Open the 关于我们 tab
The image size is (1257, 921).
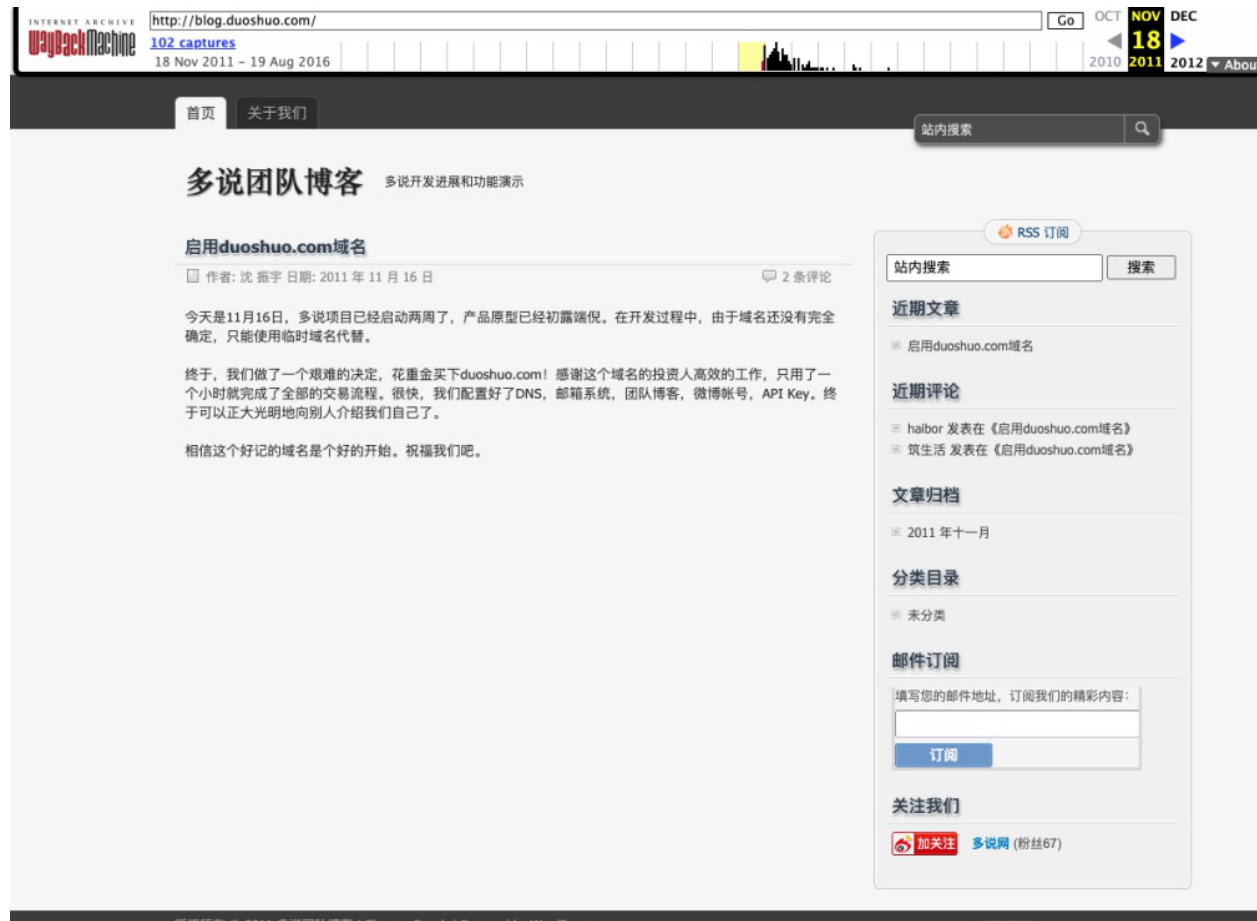[277, 113]
